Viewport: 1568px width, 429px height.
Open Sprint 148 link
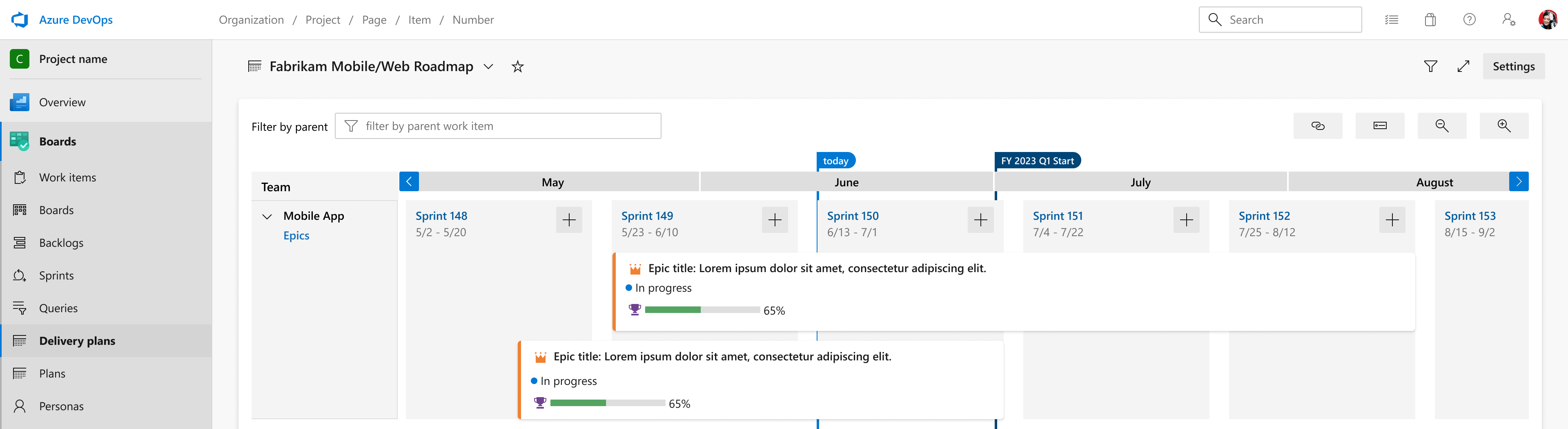click(x=441, y=216)
